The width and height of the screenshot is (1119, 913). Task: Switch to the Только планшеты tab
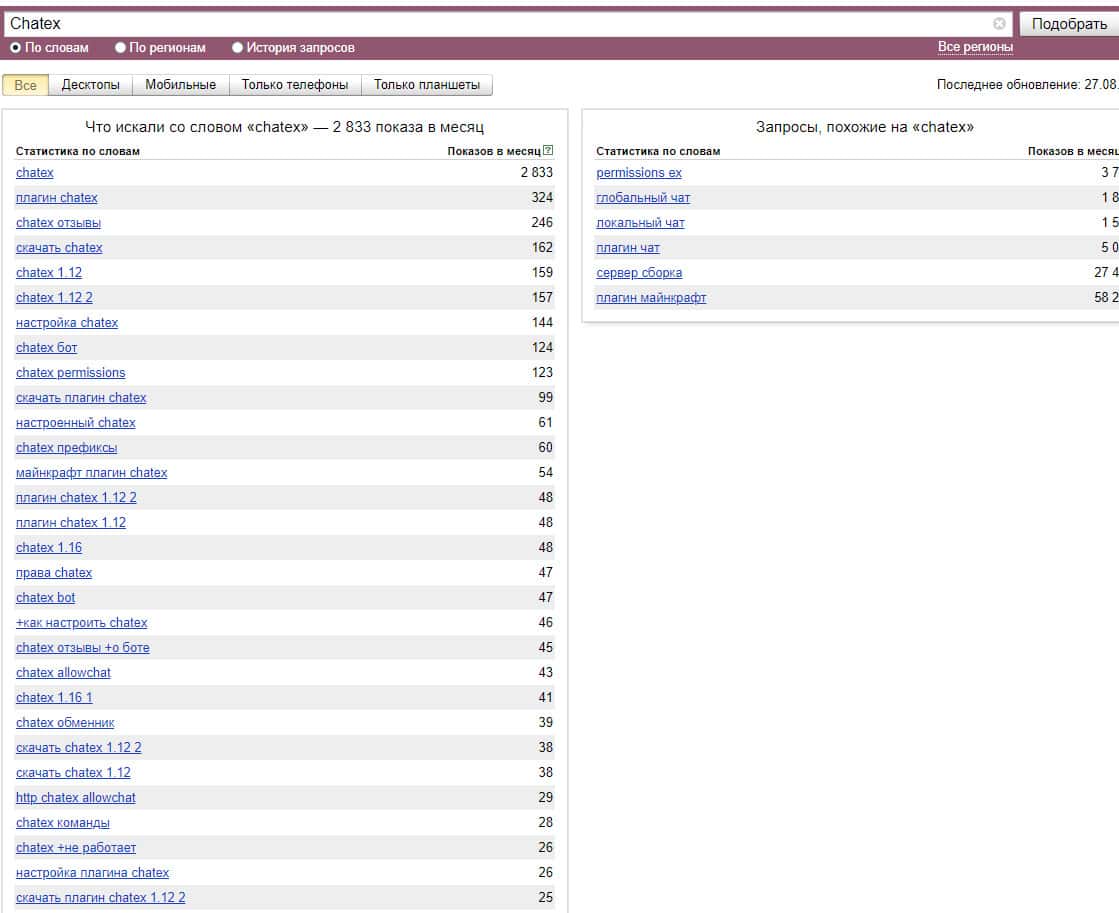(x=427, y=85)
